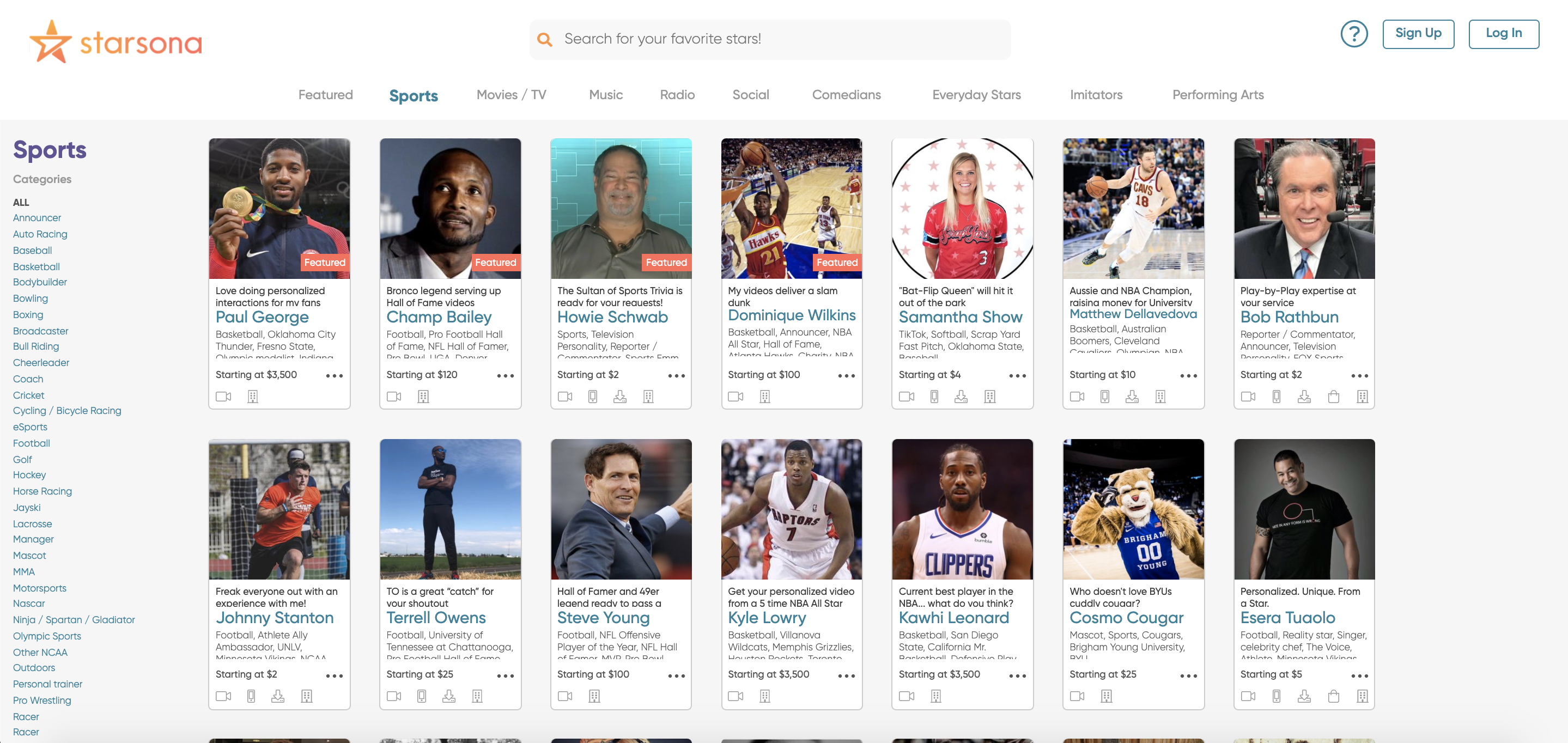Click the search magnifier icon
The width and height of the screenshot is (1568, 743).
[544, 40]
